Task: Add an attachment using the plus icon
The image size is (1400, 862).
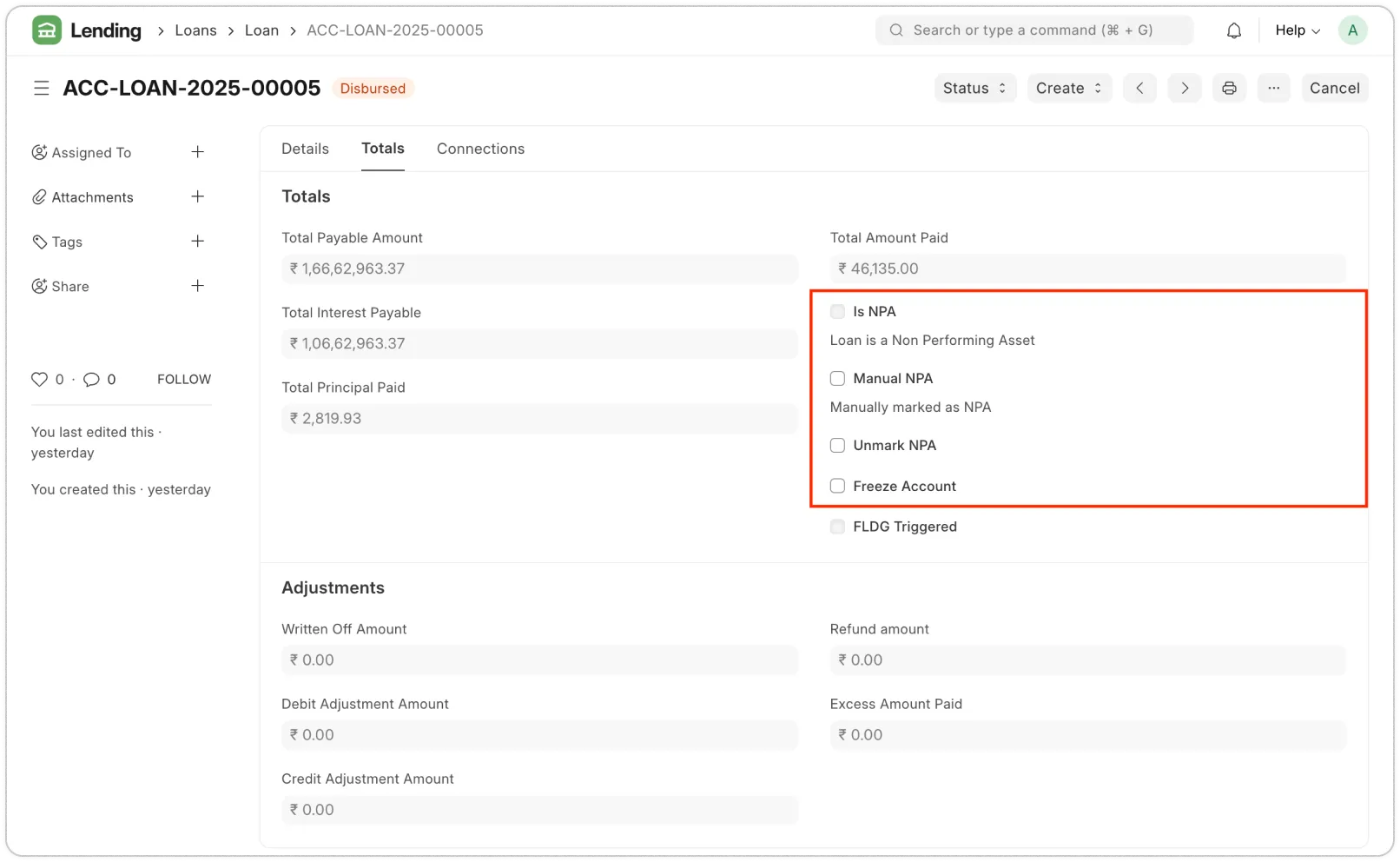Action: click(x=198, y=197)
